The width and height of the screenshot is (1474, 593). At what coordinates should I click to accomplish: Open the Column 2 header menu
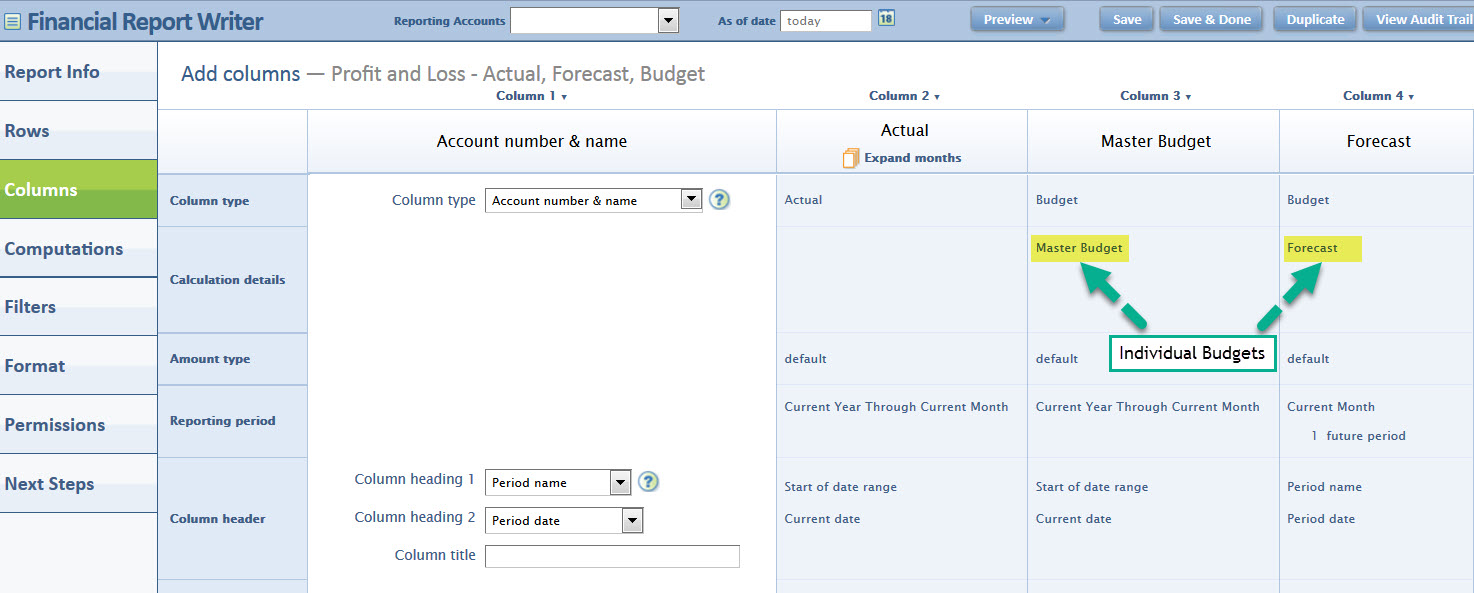pos(904,96)
